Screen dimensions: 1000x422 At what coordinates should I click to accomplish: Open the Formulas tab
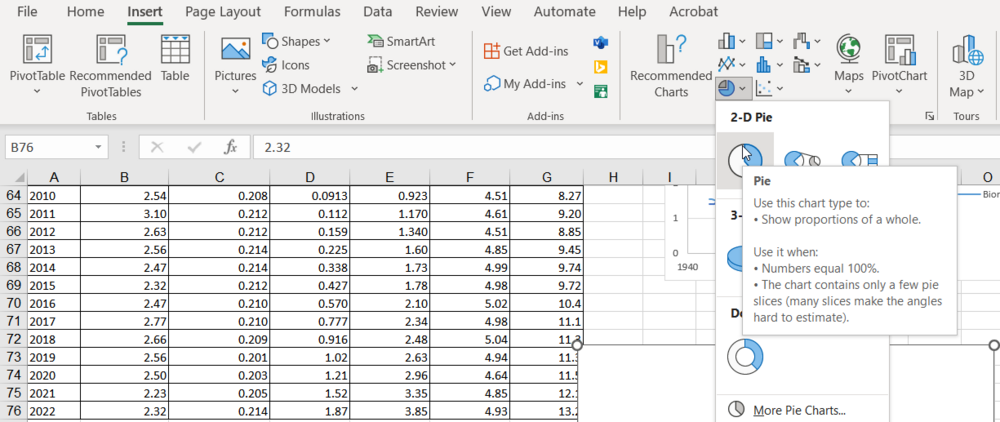pos(312,12)
